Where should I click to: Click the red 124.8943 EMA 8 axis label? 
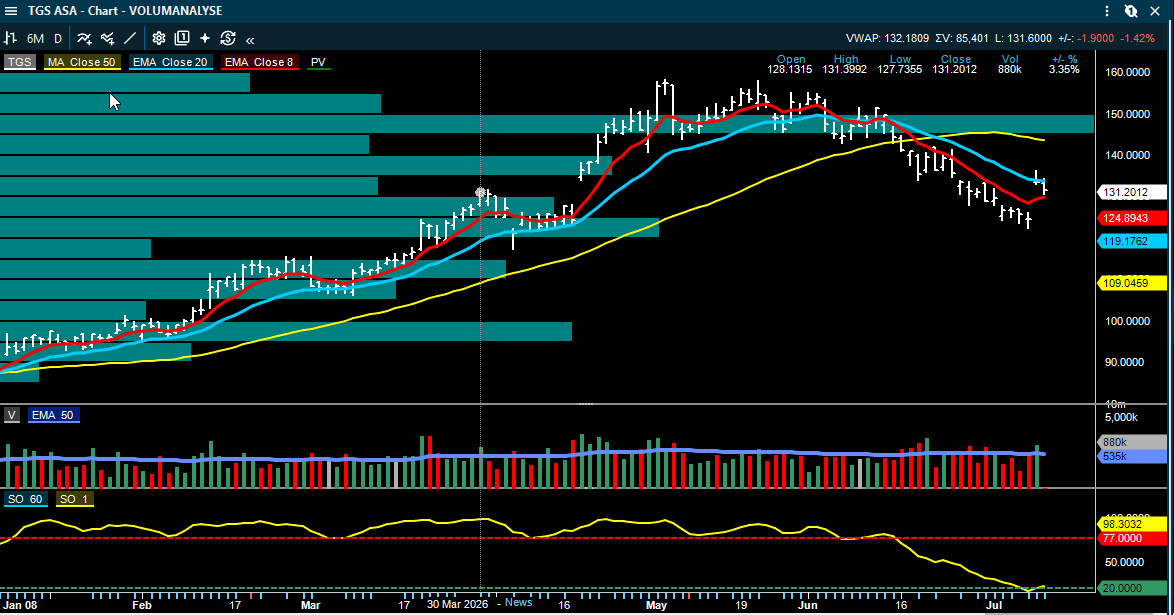pos(1131,218)
